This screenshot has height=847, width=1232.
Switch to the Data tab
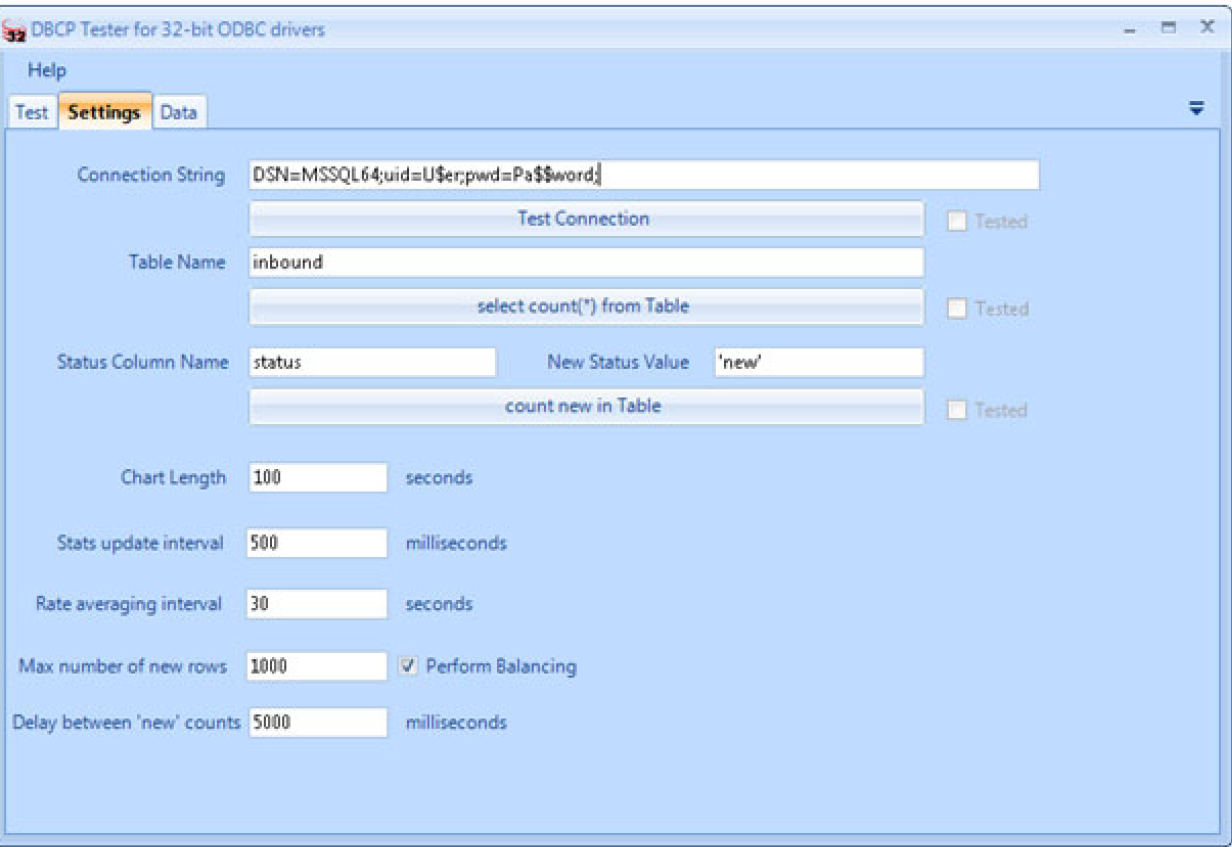[178, 112]
